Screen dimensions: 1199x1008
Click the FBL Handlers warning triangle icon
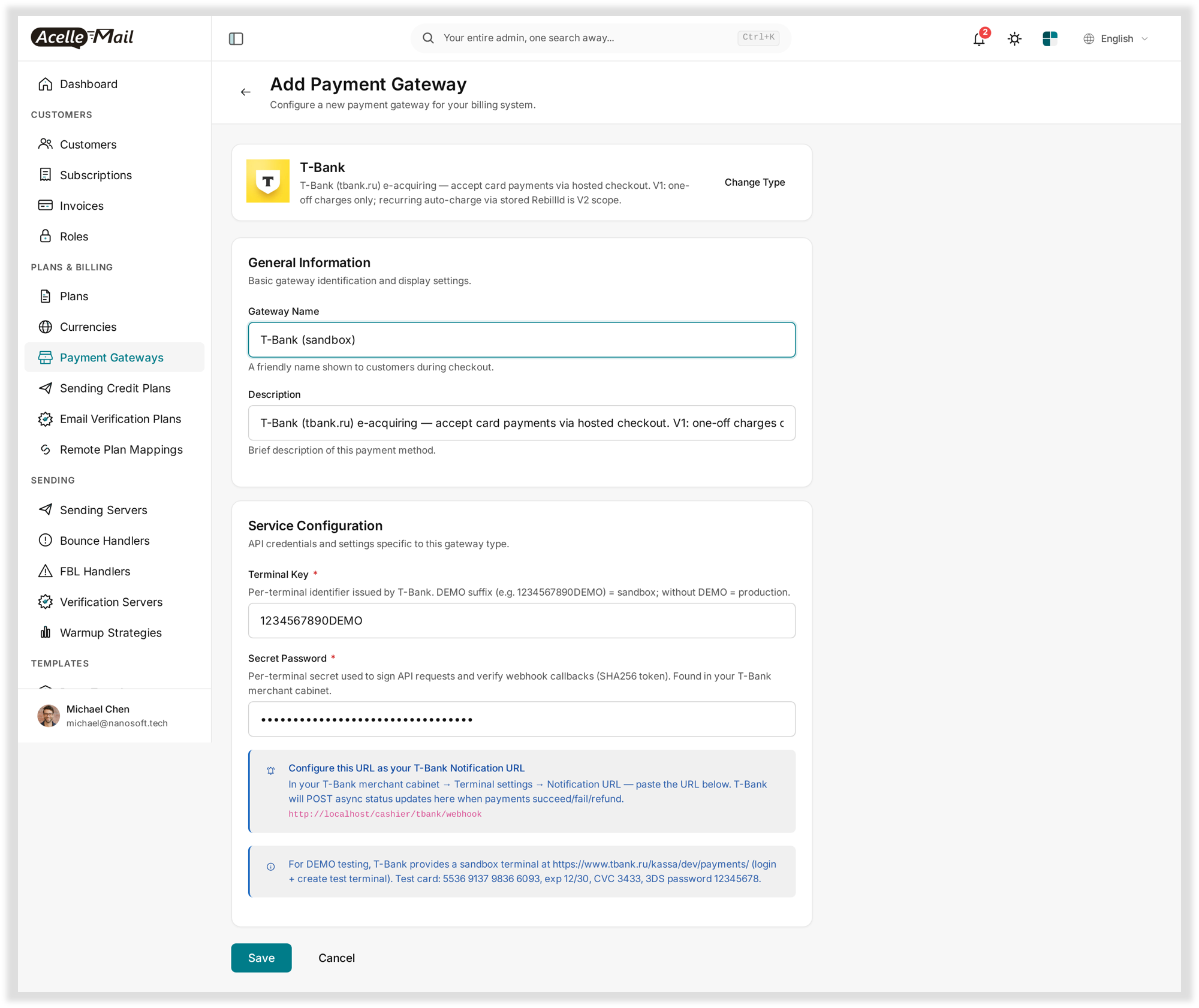46,571
